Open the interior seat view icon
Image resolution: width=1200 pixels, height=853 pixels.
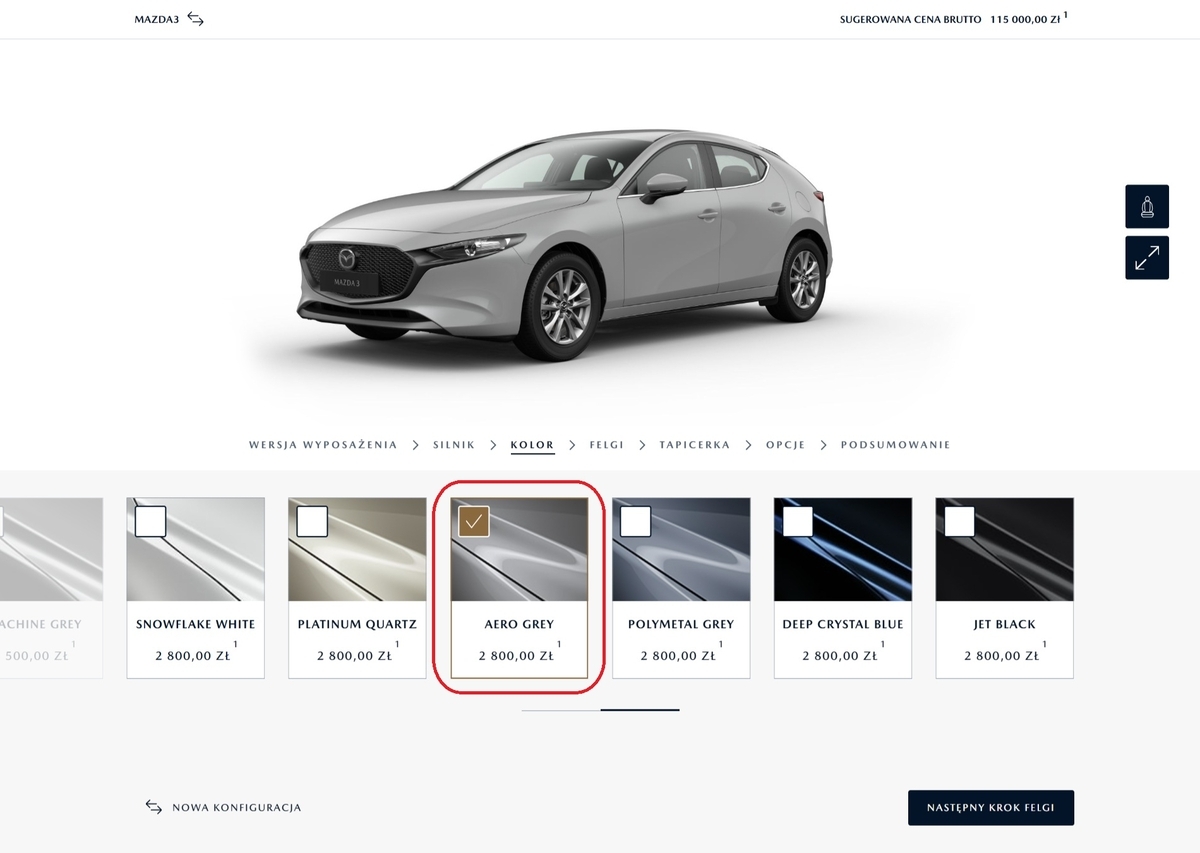point(1146,207)
